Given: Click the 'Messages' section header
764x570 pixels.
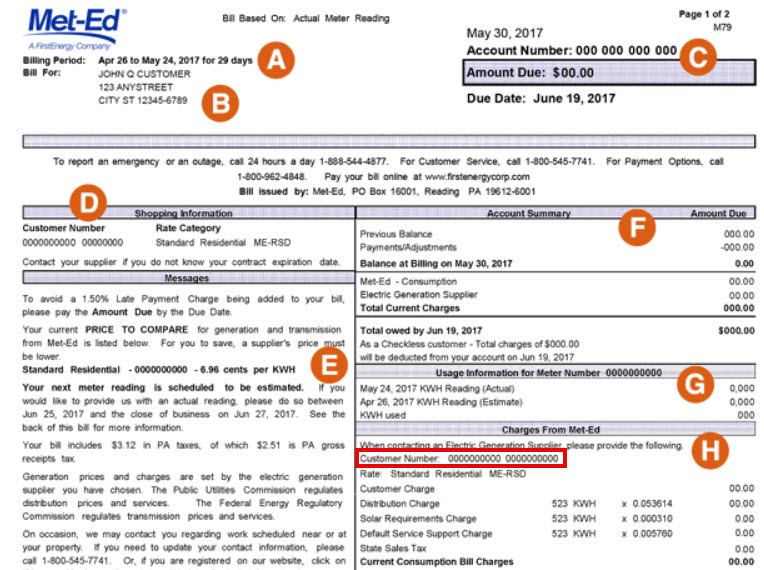Looking at the screenshot, I should [187, 278].
